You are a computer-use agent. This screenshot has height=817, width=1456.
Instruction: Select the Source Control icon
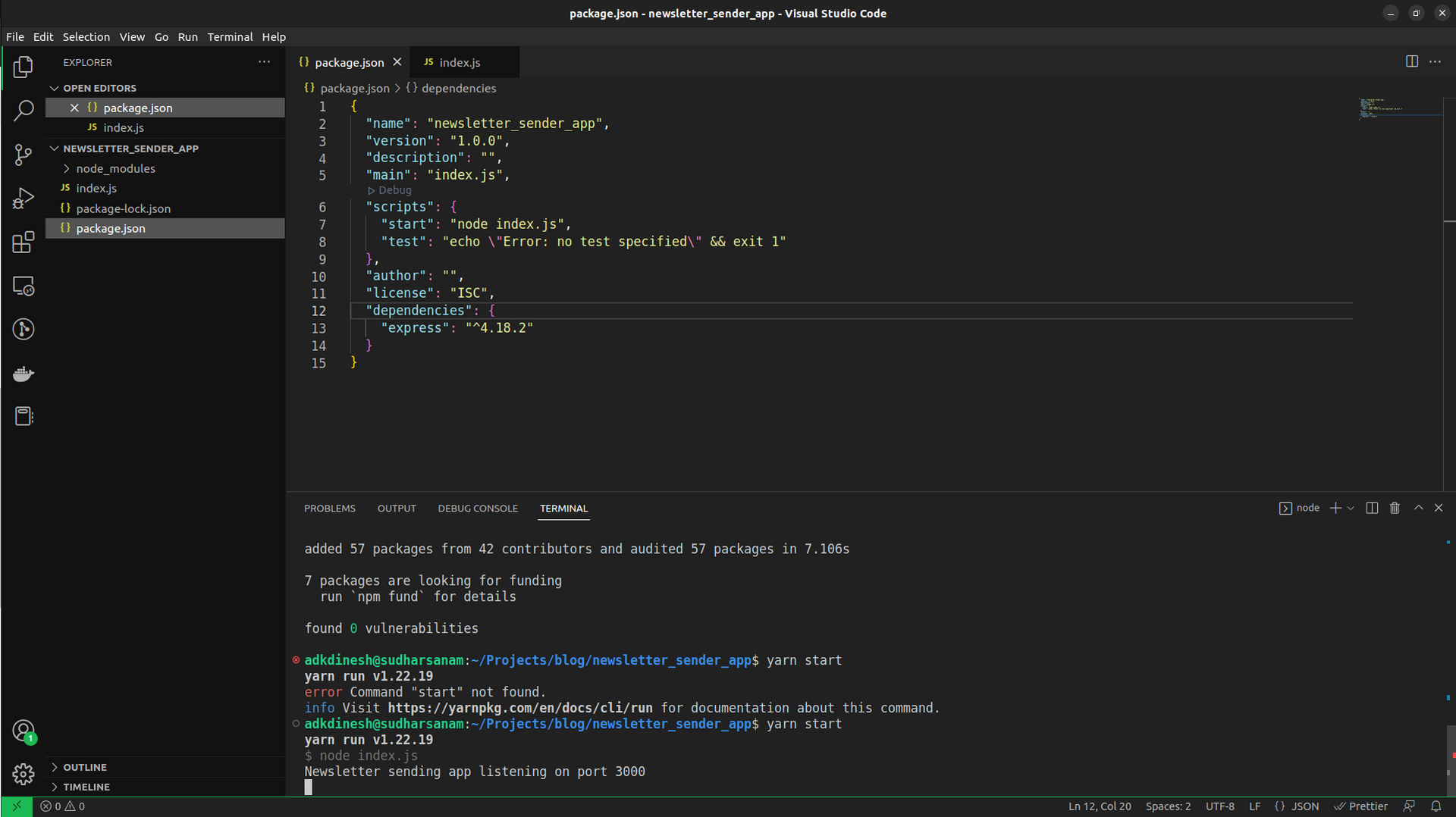[24, 155]
